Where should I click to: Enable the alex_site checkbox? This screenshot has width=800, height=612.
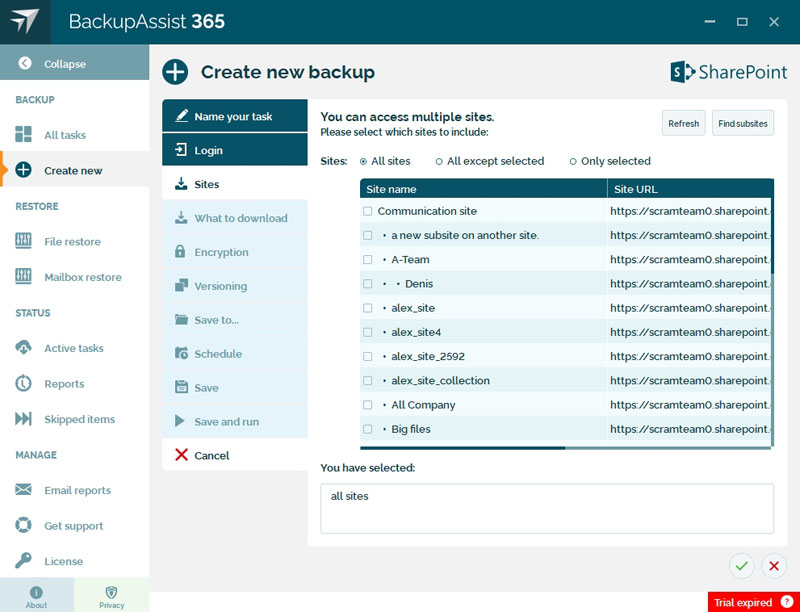tap(367, 308)
